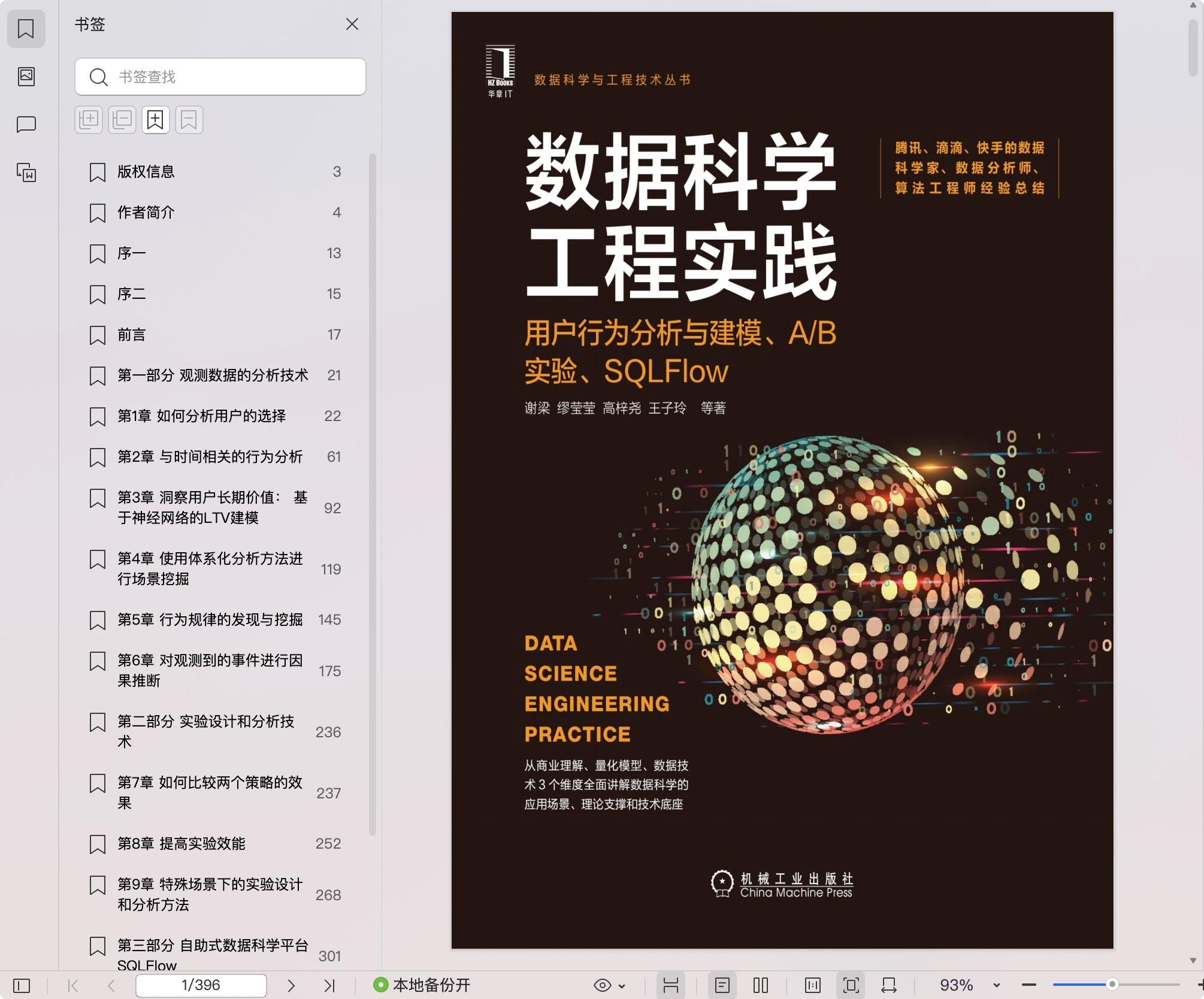Open 第3章 洞察用户长期价值 bookmark
This screenshot has height=999, width=1204.
coord(216,508)
